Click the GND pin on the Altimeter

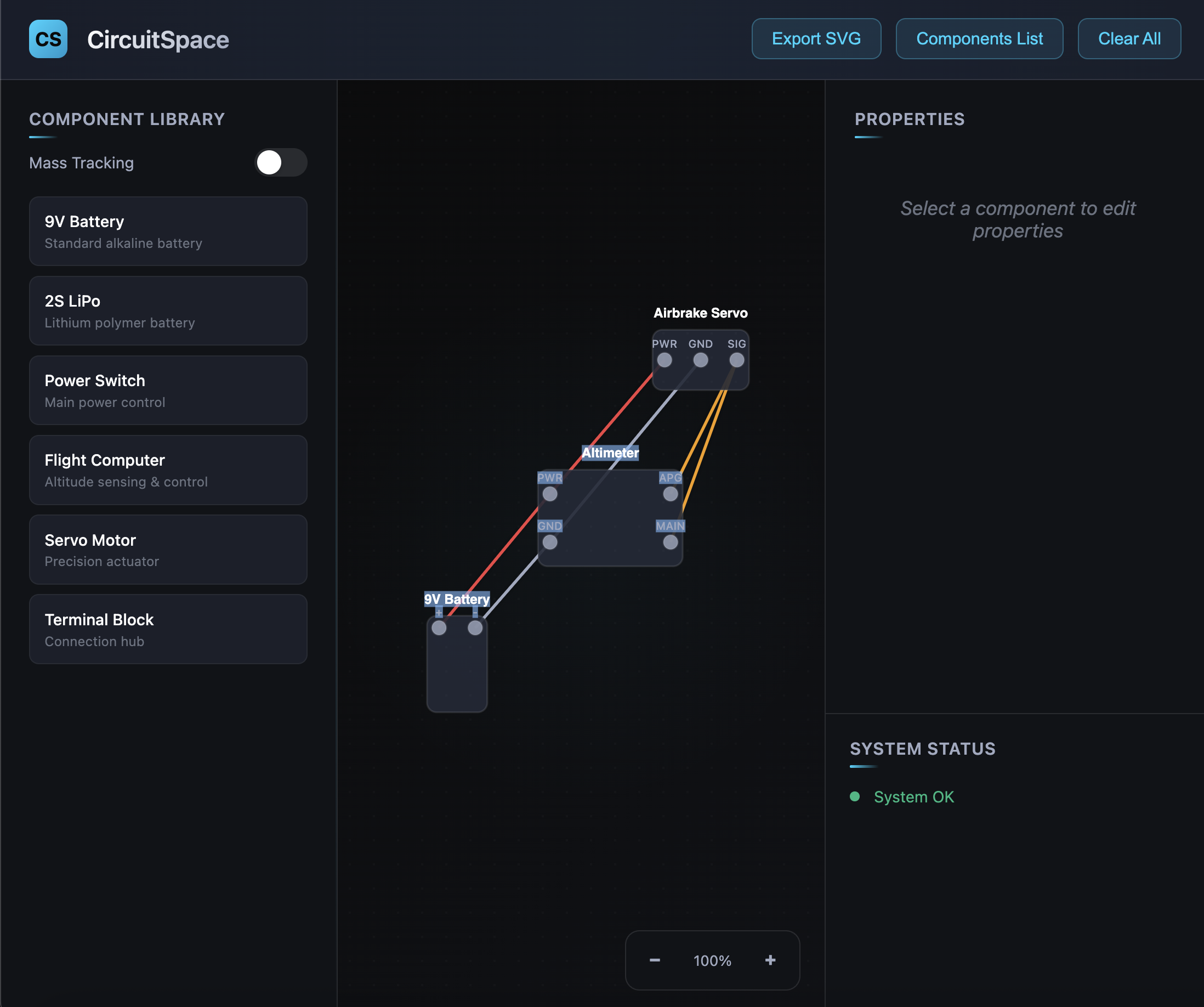coord(550,542)
